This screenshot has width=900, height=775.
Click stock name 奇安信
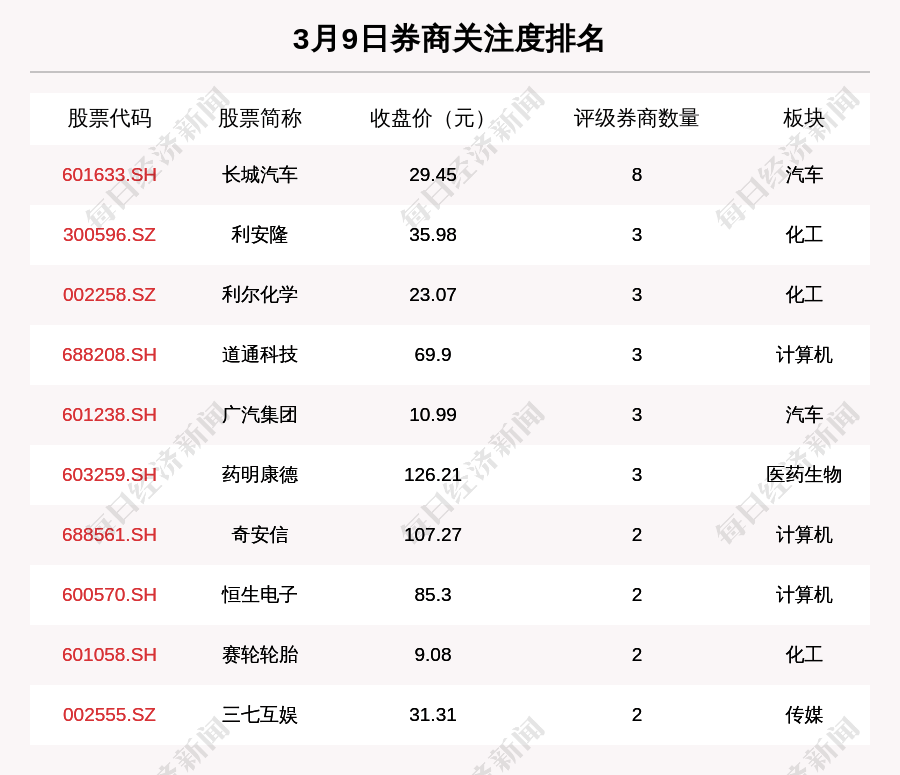pos(260,534)
